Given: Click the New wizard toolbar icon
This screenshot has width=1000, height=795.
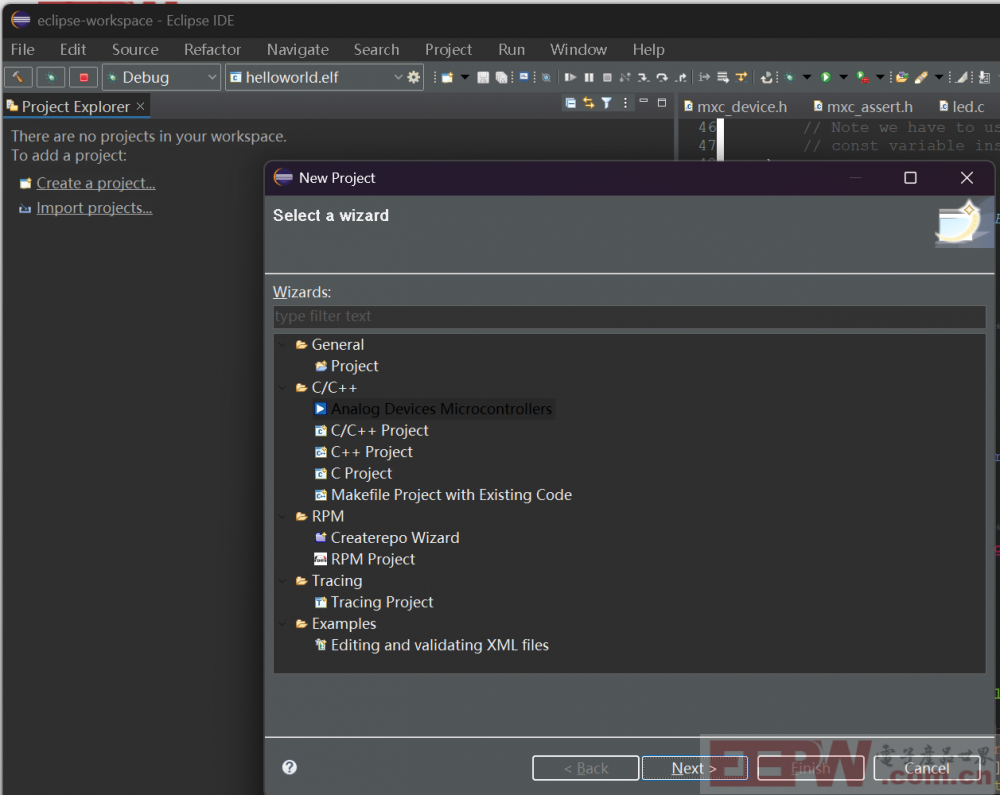Looking at the screenshot, I should pos(447,77).
